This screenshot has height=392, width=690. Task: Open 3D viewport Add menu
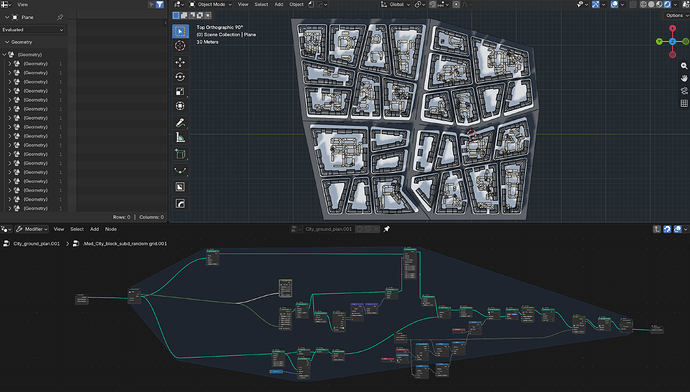tap(279, 4)
